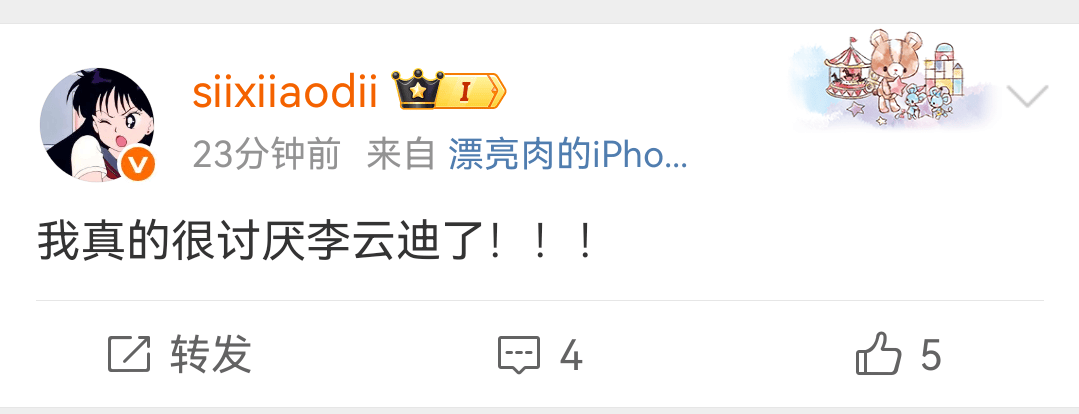Viewport: 1079px width, 414px height.
Task: Toggle the thumbs-up like icon
Action: click(878, 353)
